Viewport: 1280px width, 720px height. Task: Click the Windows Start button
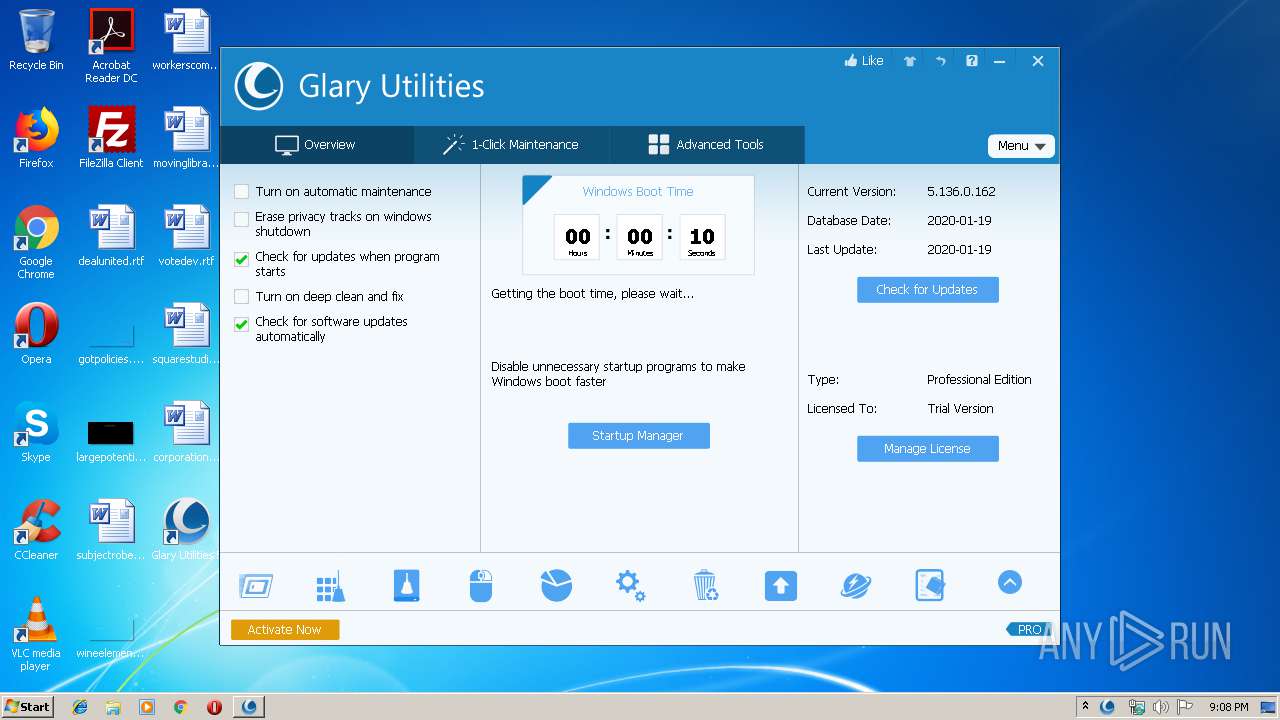coord(27,706)
